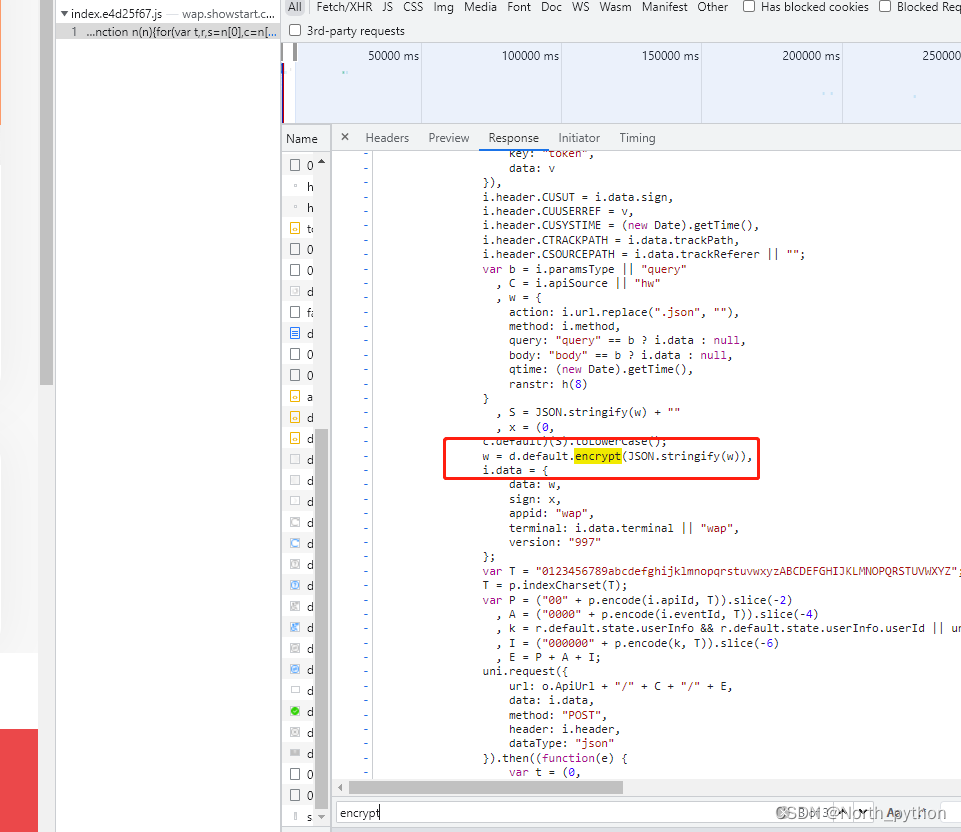Click the green image icon in the request list
Image resolution: width=961 pixels, height=832 pixels.
[295, 711]
